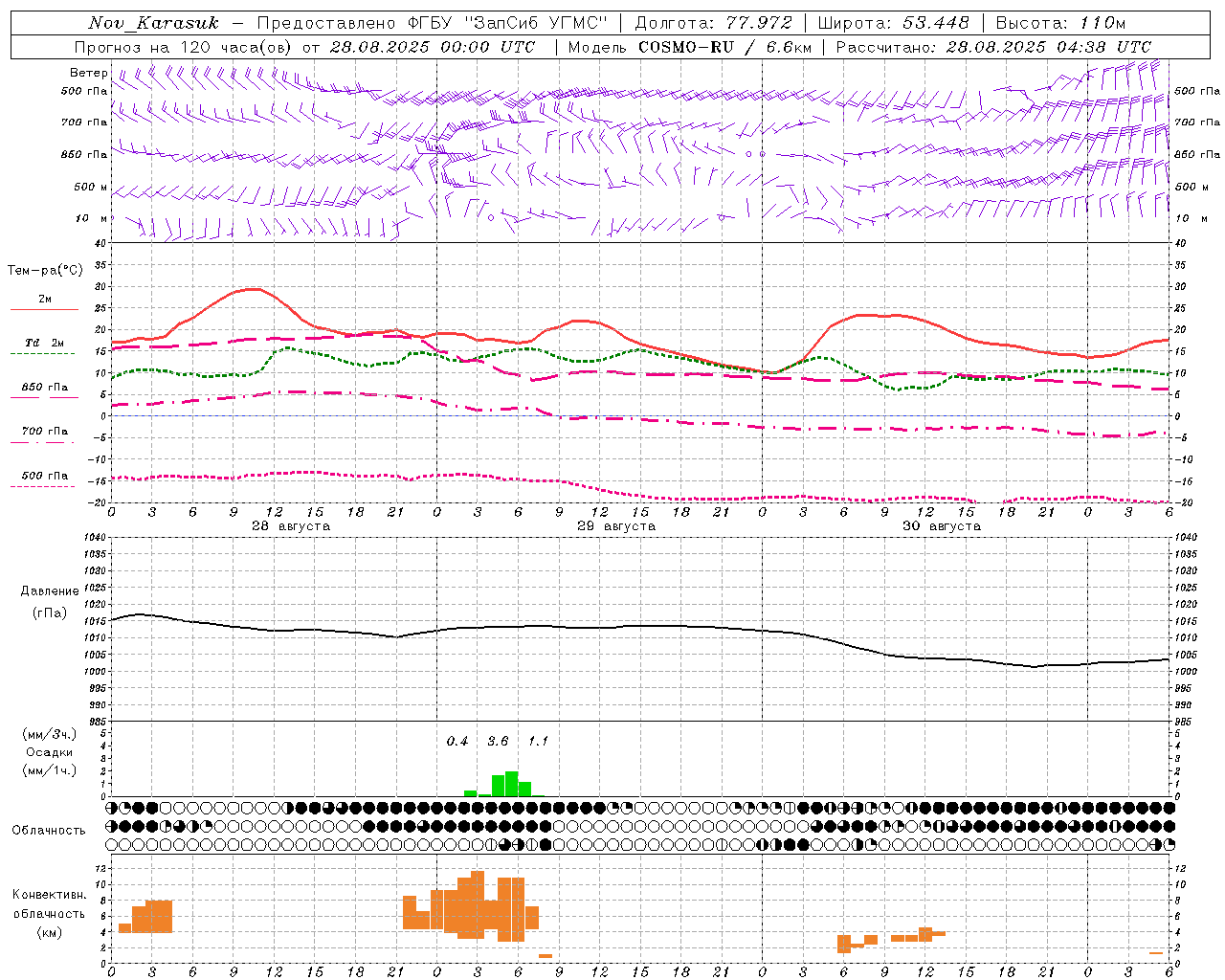Click the 500 гПа temperature legend entry
The image size is (1225, 980).
click(x=45, y=476)
